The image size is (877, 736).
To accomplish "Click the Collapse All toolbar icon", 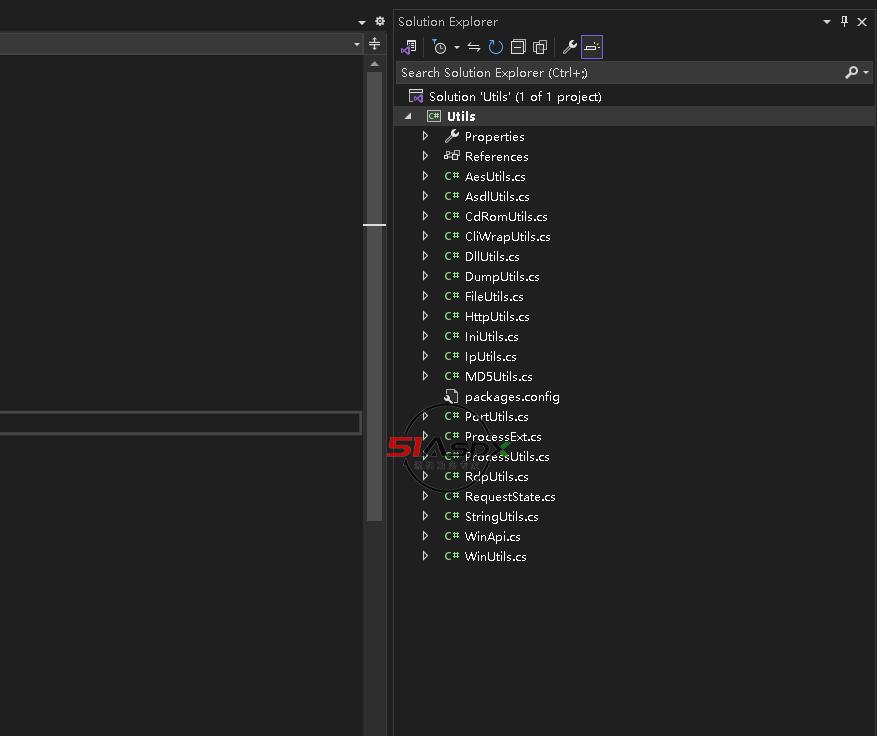I will pos(518,47).
